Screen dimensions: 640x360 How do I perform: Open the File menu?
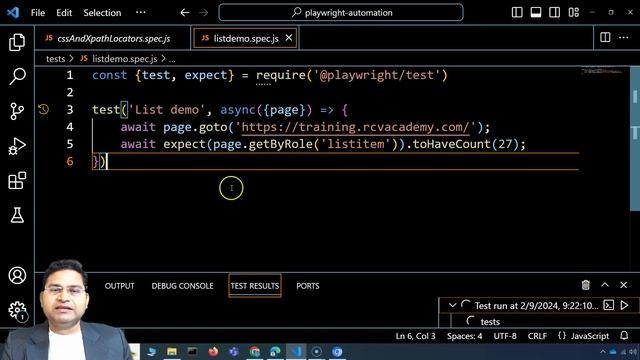(38, 13)
